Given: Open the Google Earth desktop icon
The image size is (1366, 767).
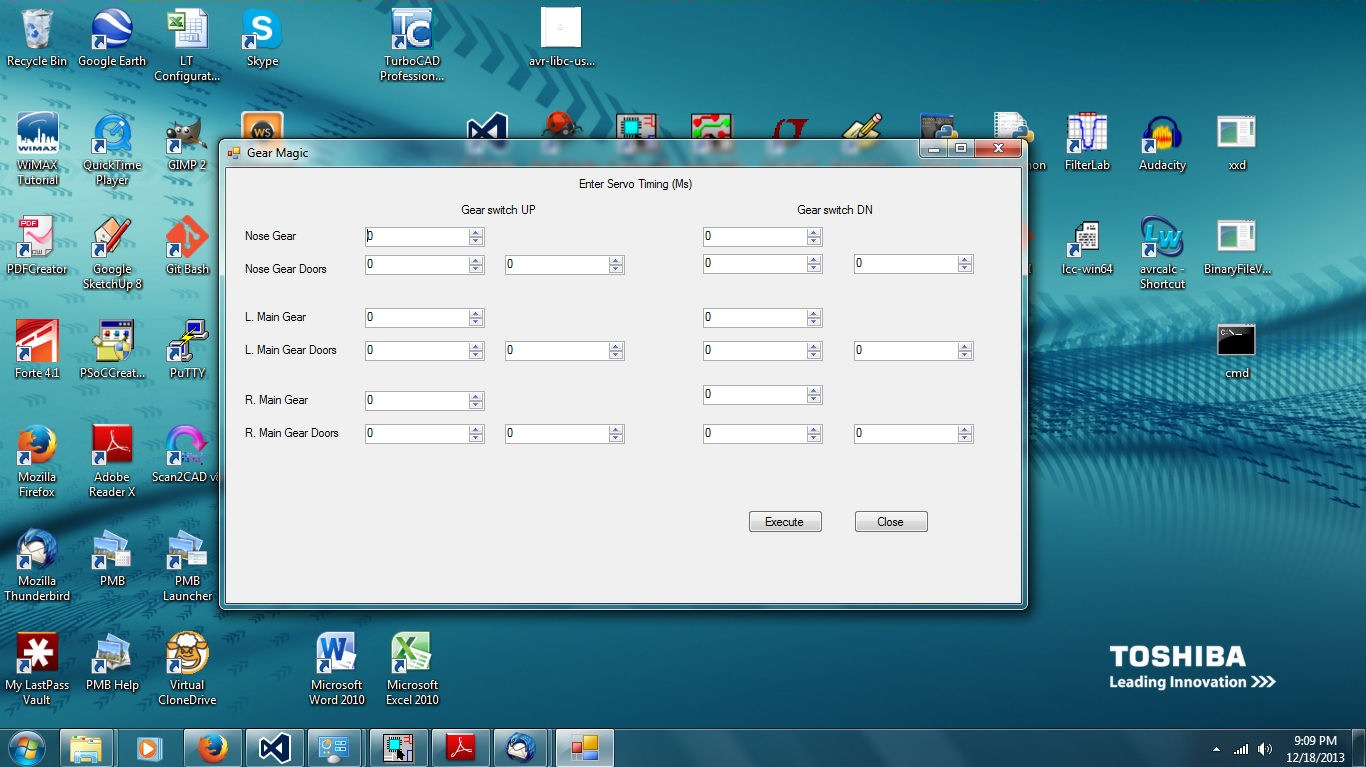Looking at the screenshot, I should coord(112,31).
